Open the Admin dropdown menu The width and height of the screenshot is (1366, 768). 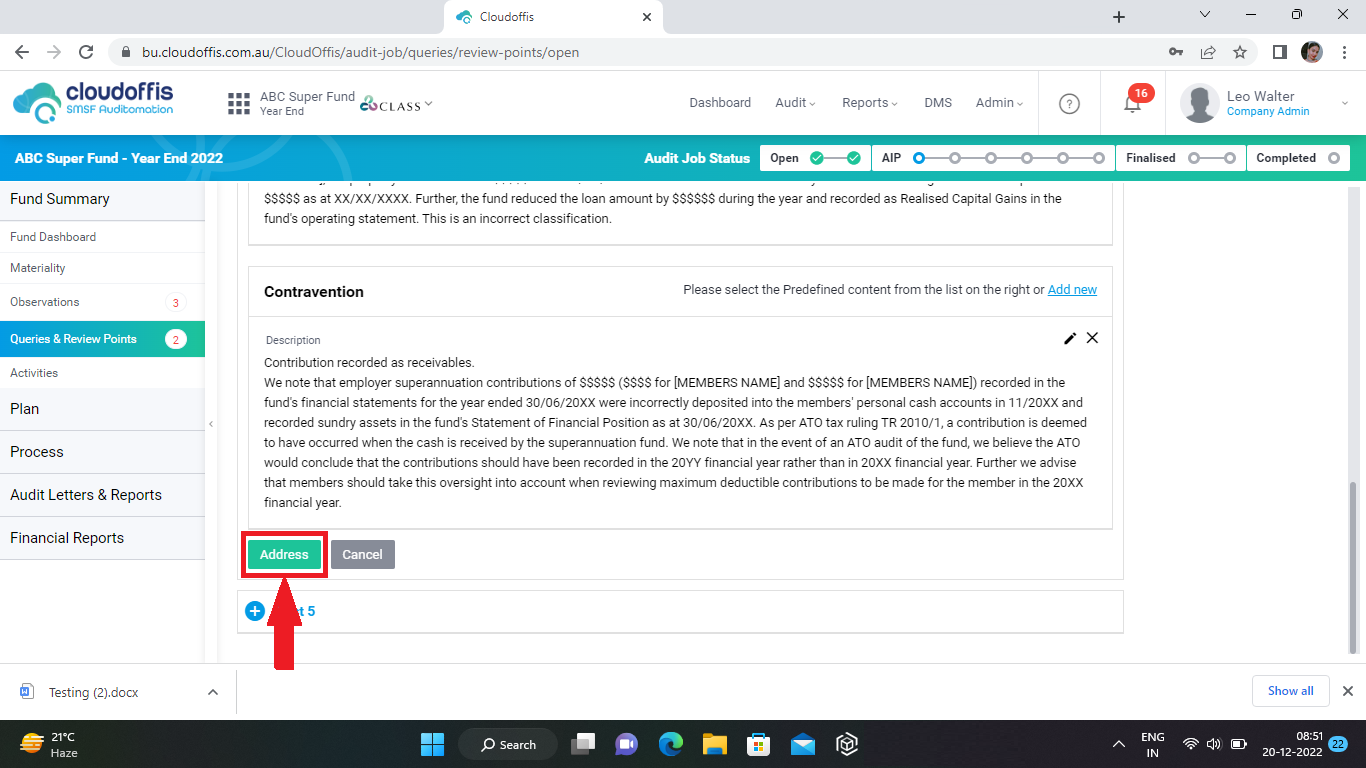point(999,103)
